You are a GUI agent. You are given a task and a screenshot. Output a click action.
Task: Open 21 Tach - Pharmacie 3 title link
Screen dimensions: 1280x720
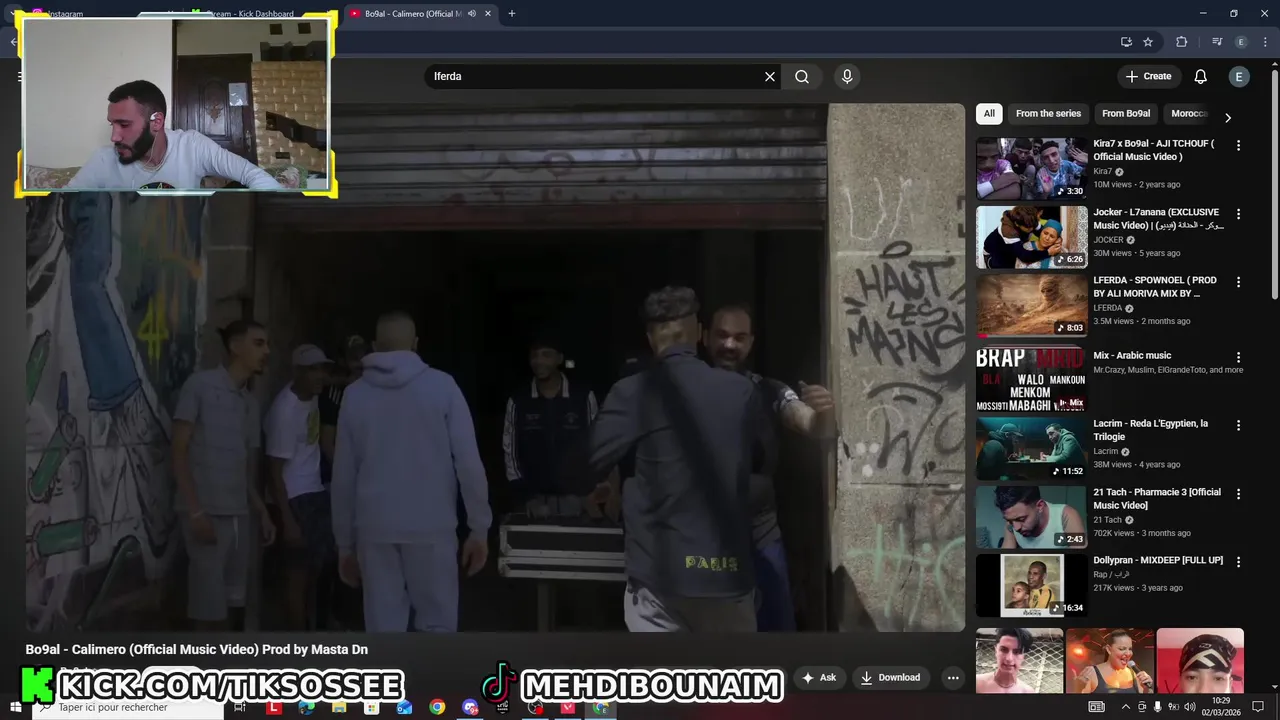point(1157,498)
